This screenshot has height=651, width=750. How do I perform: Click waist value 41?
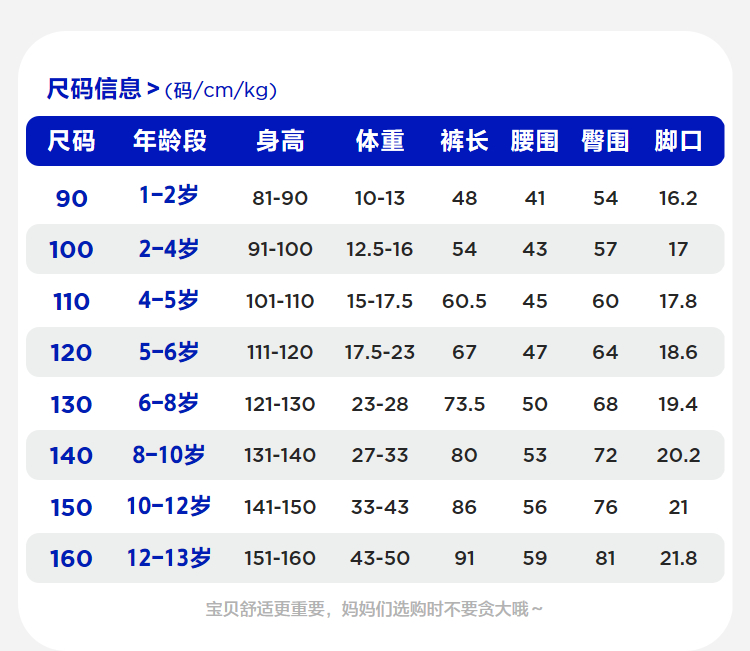(535, 199)
